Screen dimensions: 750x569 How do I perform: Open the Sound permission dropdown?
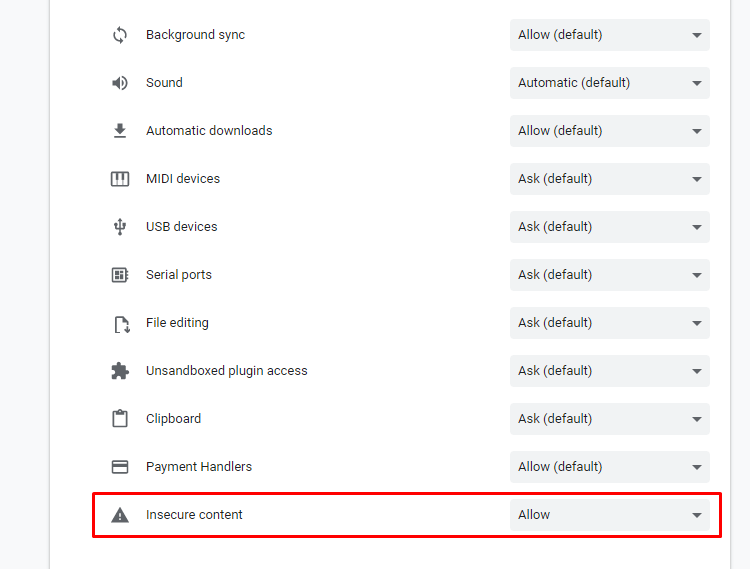tap(609, 83)
